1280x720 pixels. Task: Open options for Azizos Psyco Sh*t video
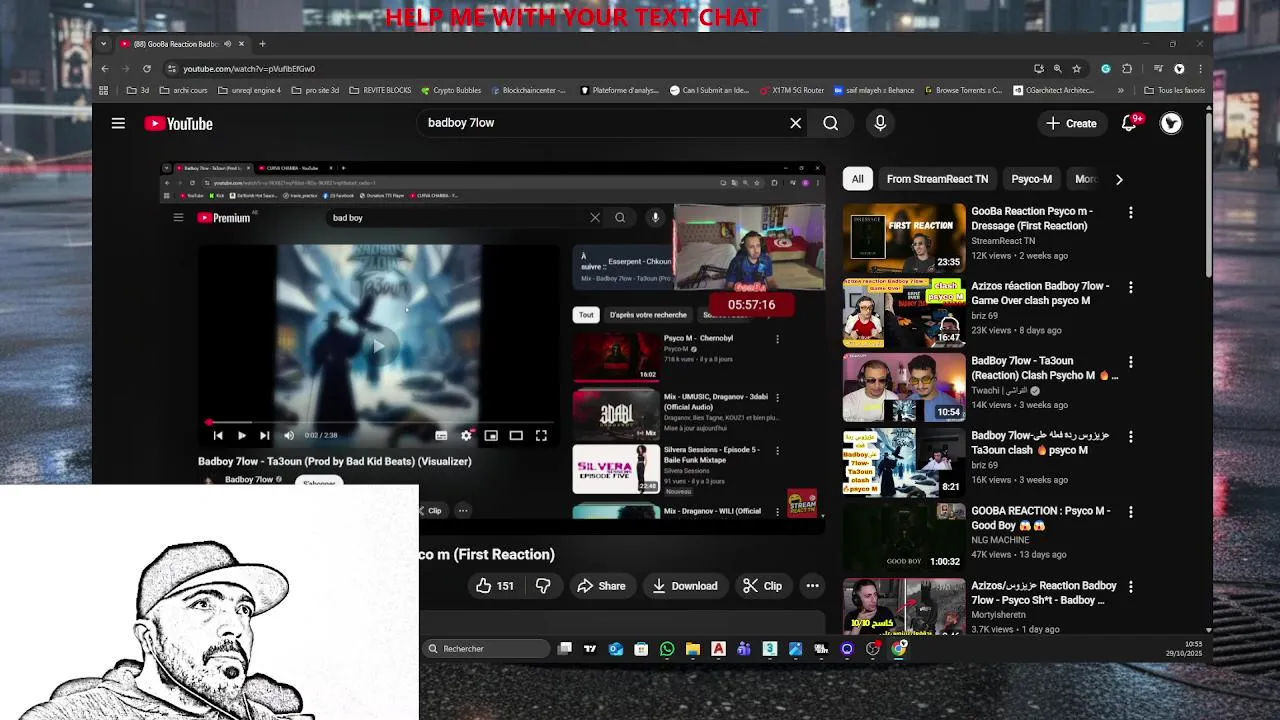tap(1130, 586)
